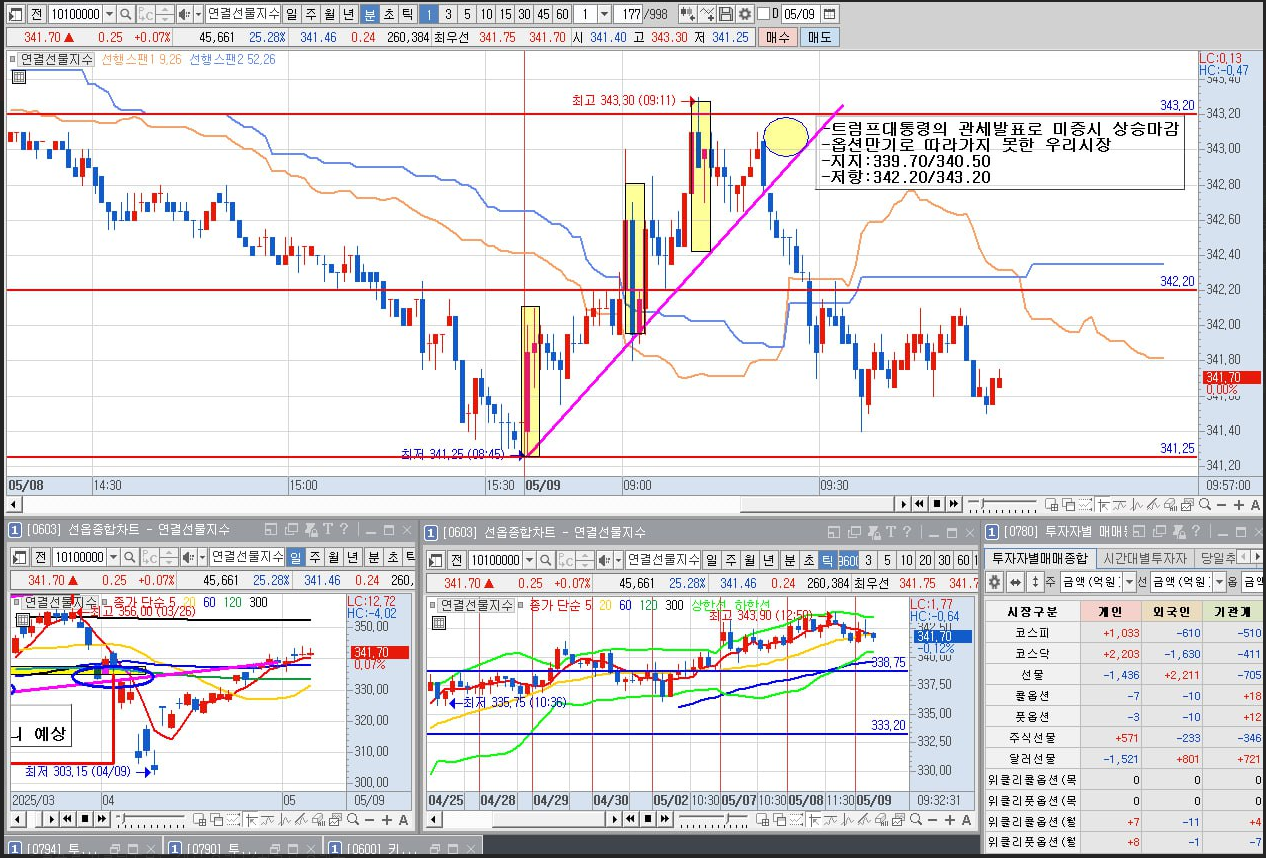Expand dropdown arrow beside interval value 1

604,14
